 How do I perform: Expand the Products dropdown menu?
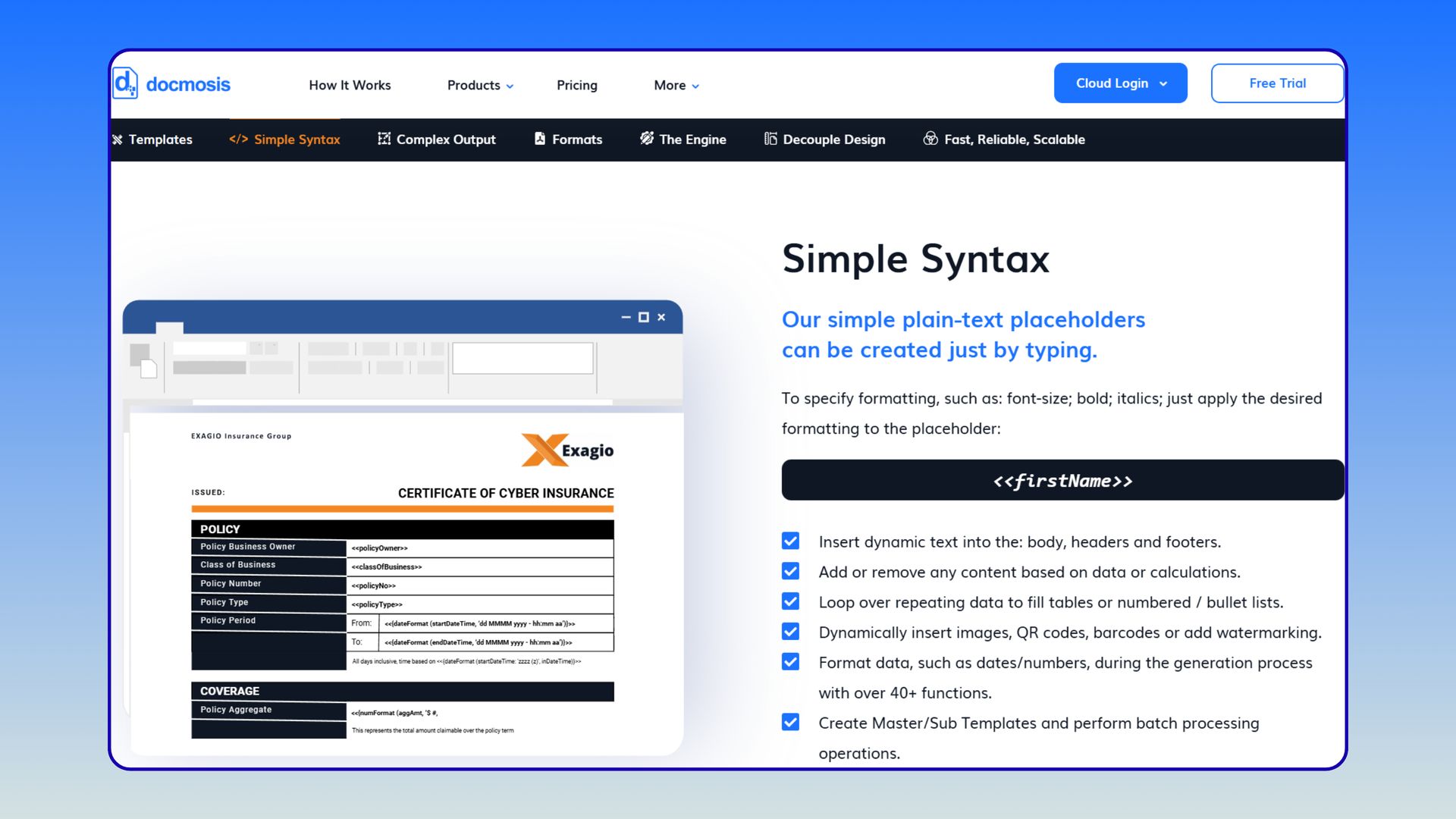pyautogui.click(x=480, y=86)
